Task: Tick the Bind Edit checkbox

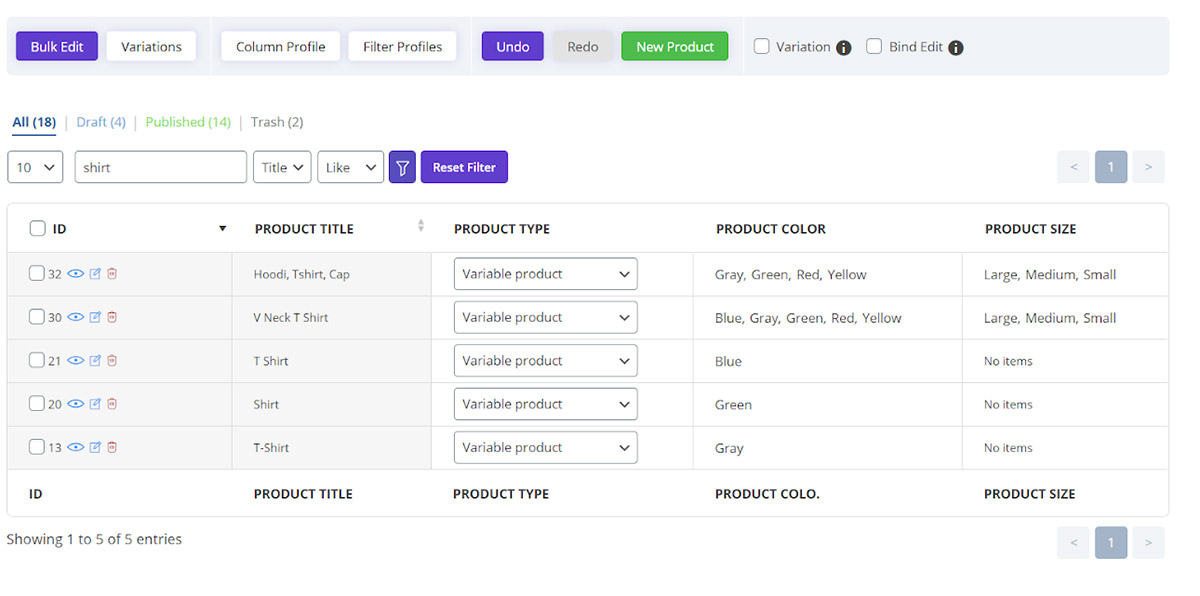Action: (874, 46)
